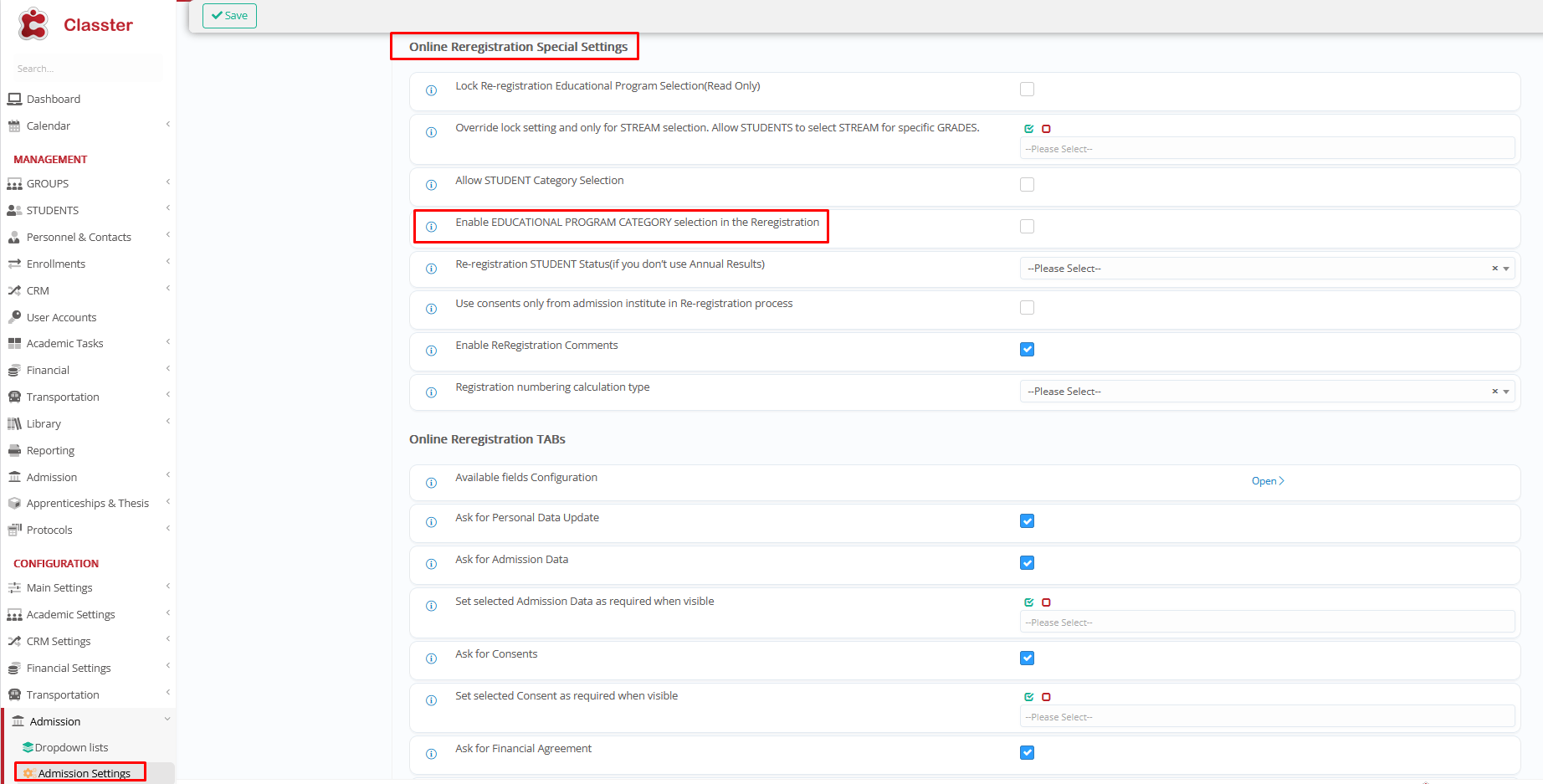
Task: Tick Lock Re-registration Educational Program Selection checkbox
Action: coord(1027,90)
